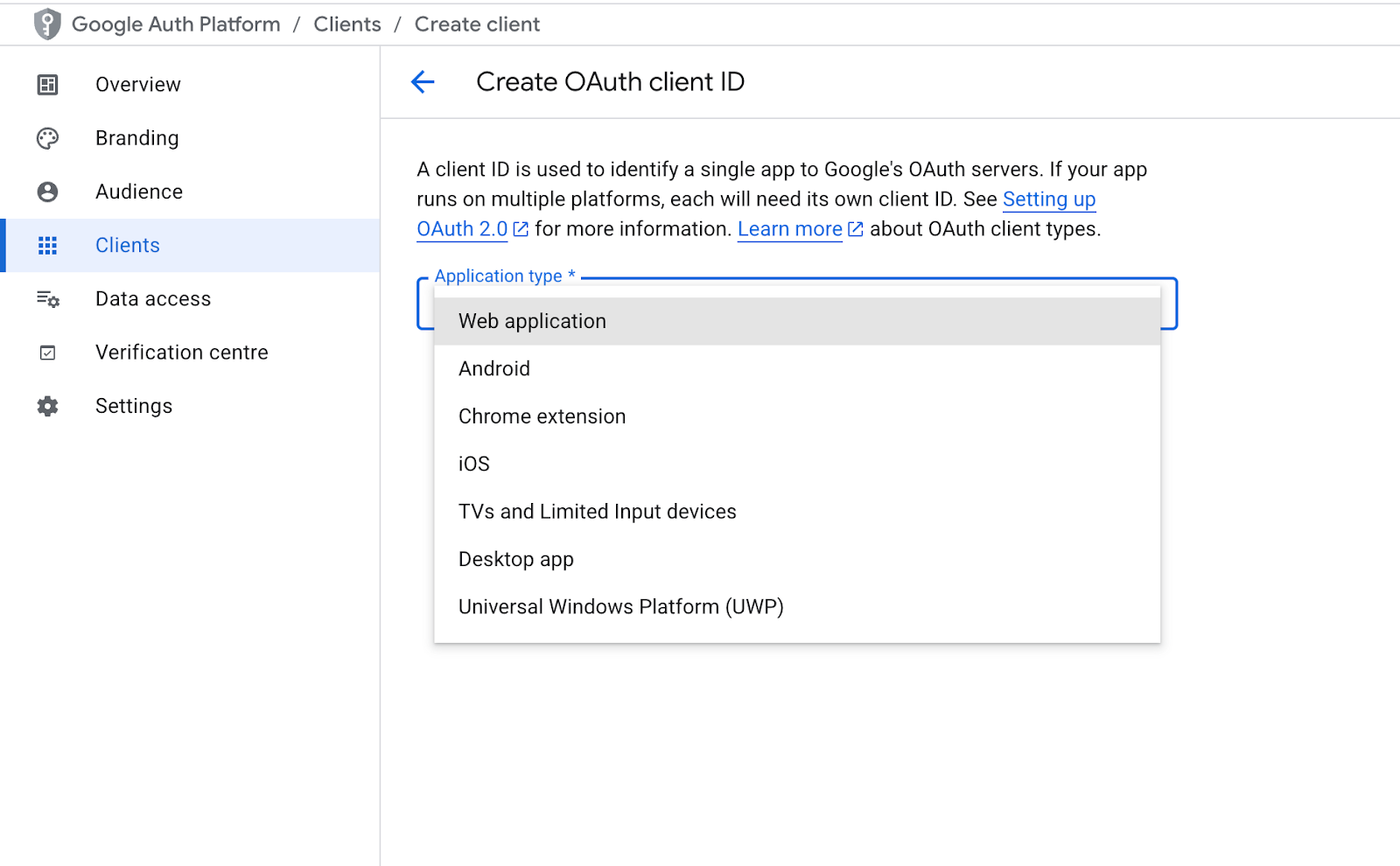Click the "Create client" breadcrumb entry
The width and height of the screenshot is (1400, 866).
tap(477, 24)
